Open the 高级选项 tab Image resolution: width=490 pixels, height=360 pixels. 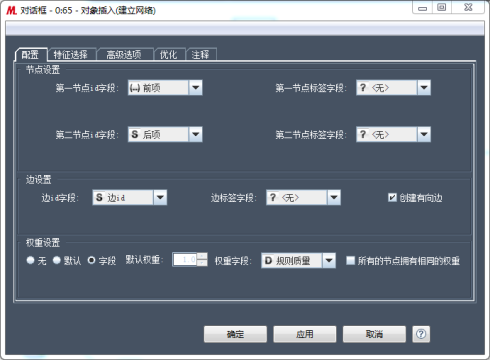click(x=124, y=55)
